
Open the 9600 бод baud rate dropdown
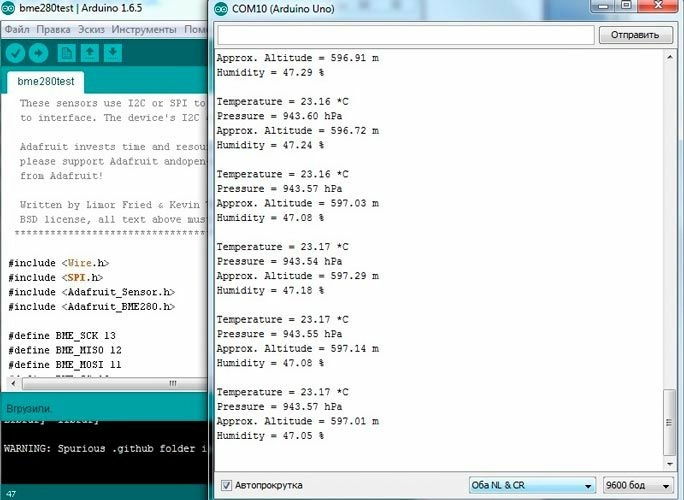[636, 485]
